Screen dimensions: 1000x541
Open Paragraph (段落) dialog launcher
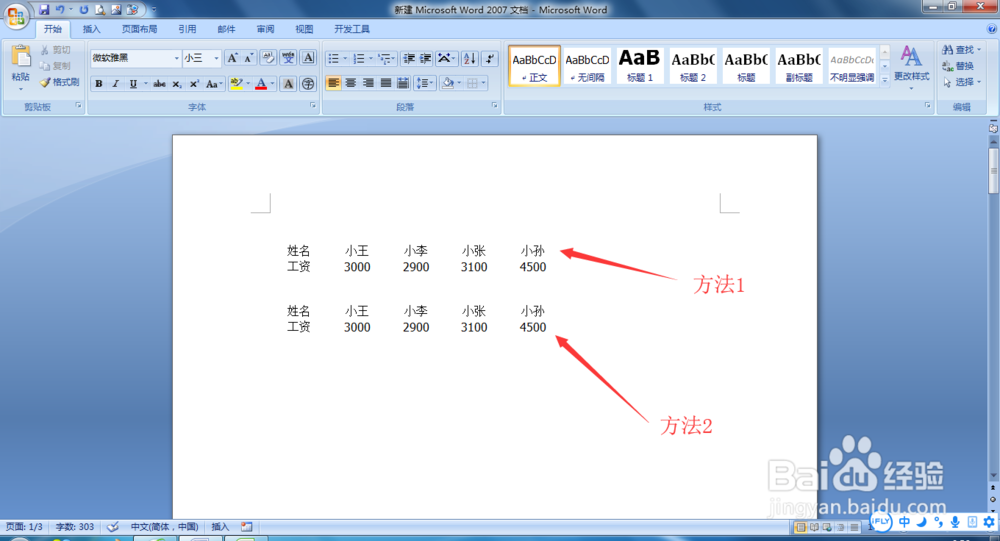tap(494, 105)
